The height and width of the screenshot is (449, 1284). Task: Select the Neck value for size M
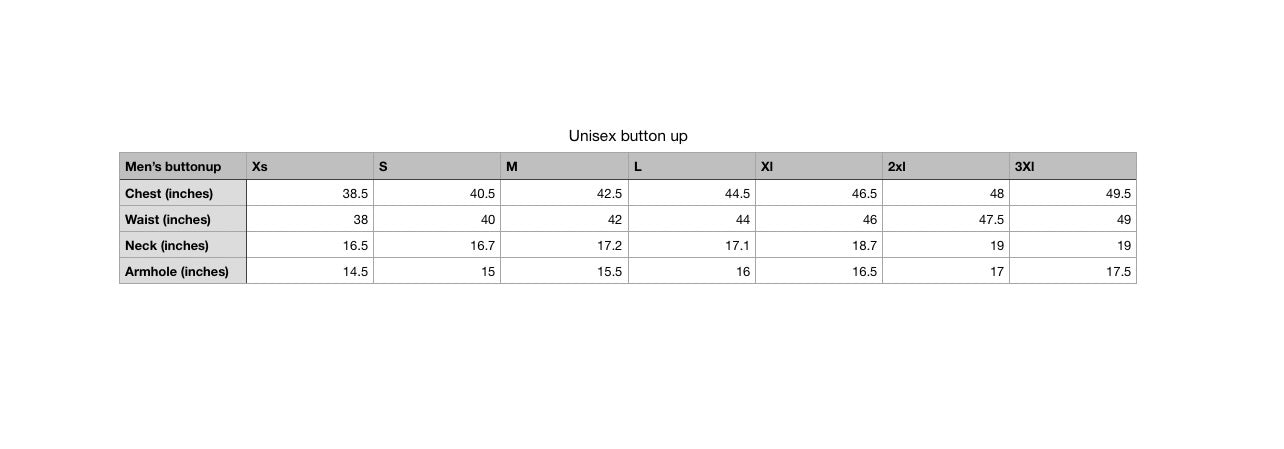608,246
